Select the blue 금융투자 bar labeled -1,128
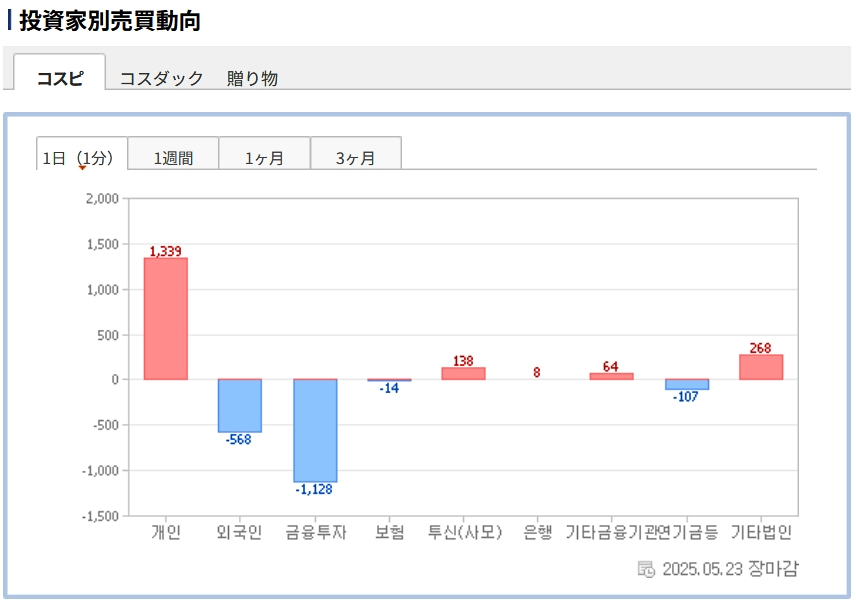 (x=315, y=430)
